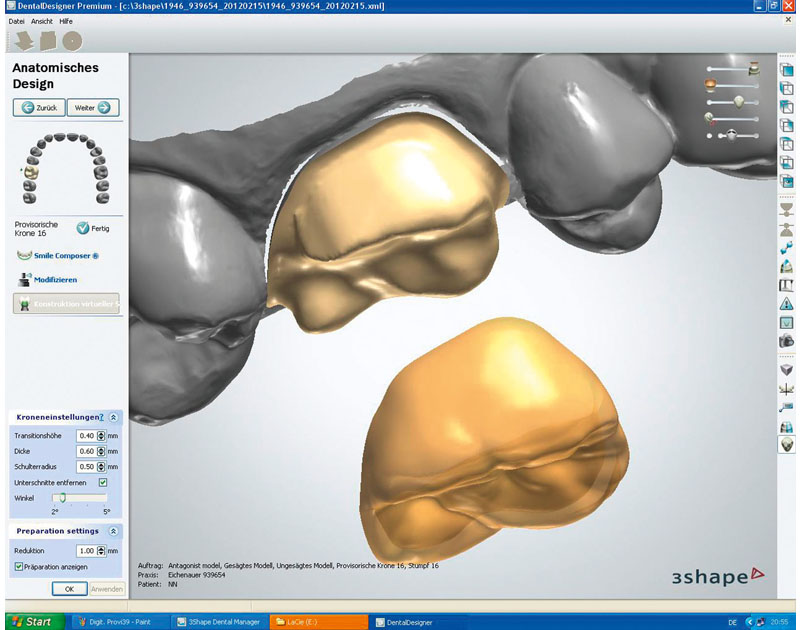Proceed with the Weiter button
This screenshot has width=800, height=630.
(93, 108)
